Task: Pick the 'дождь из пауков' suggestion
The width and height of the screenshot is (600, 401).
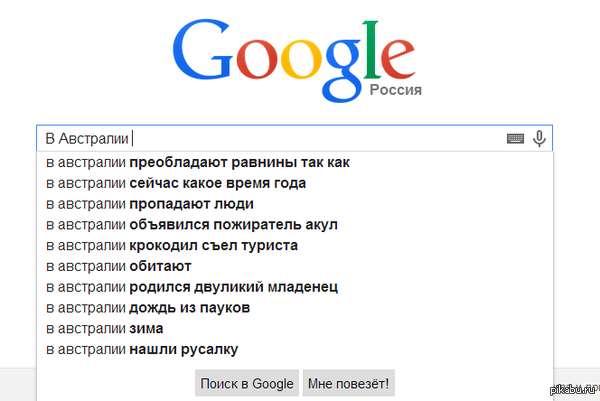Action: [147, 307]
